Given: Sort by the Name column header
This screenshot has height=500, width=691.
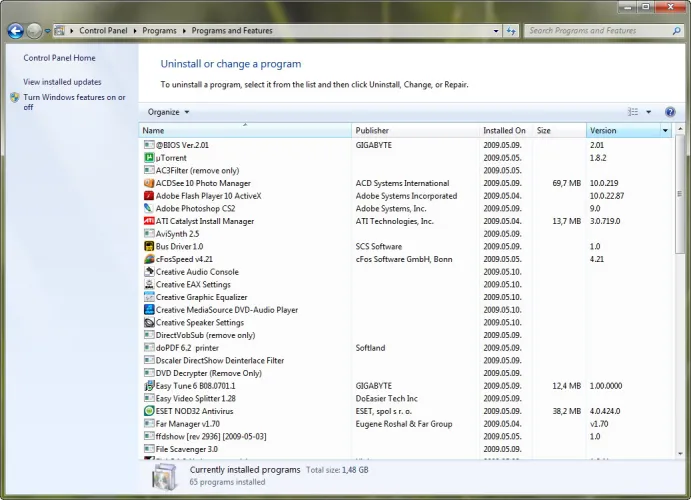Looking at the screenshot, I should (245, 130).
